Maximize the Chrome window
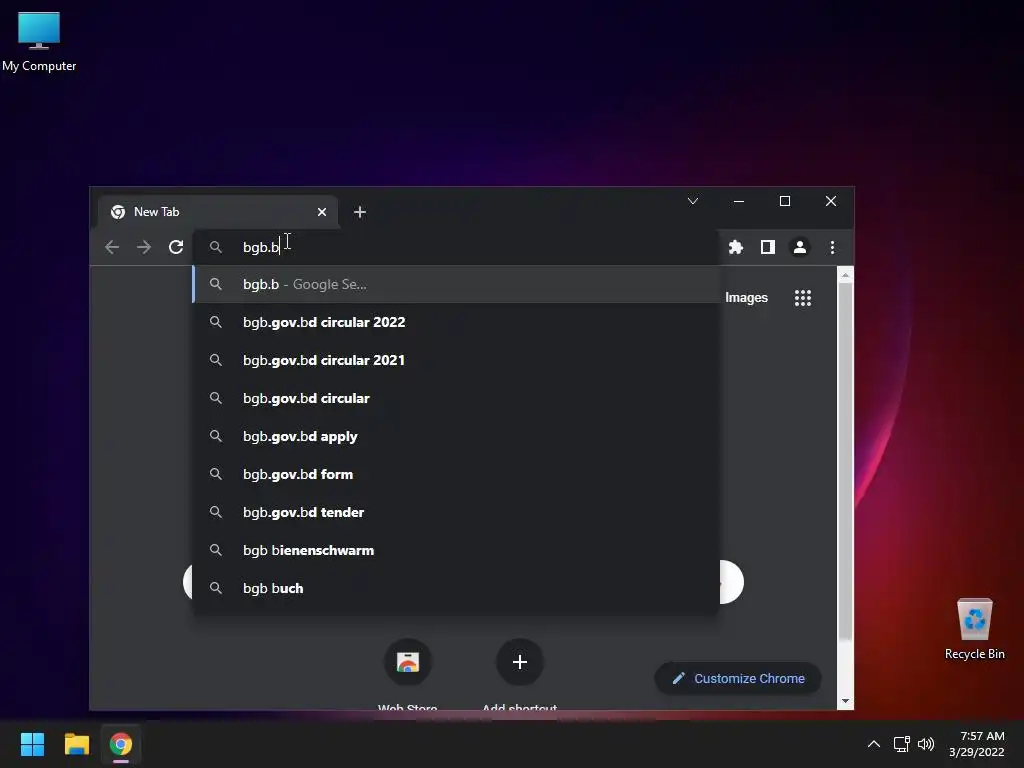This screenshot has height=768, width=1024. [785, 201]
